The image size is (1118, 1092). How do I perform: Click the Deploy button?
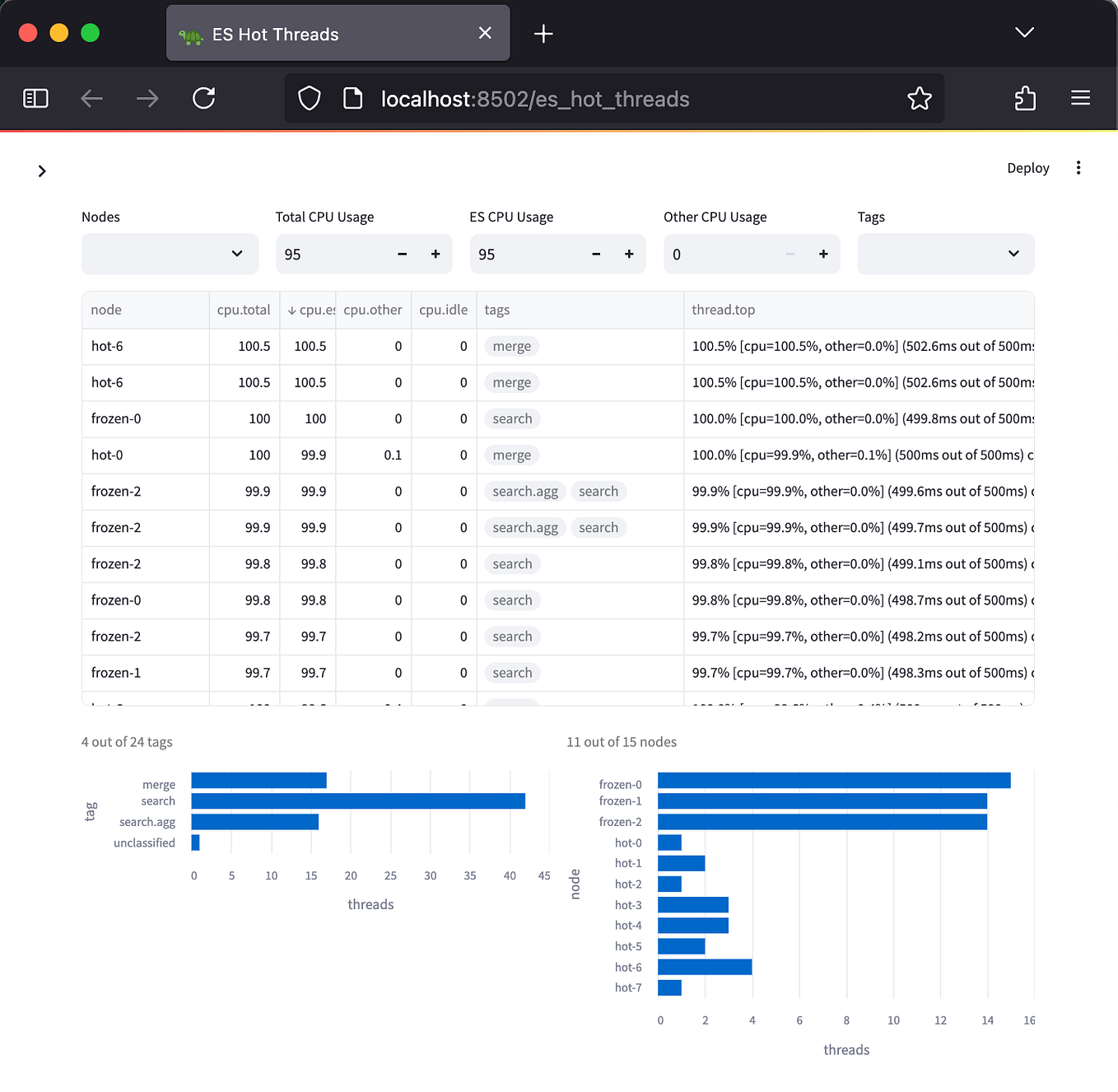(x=1027, y=167)
